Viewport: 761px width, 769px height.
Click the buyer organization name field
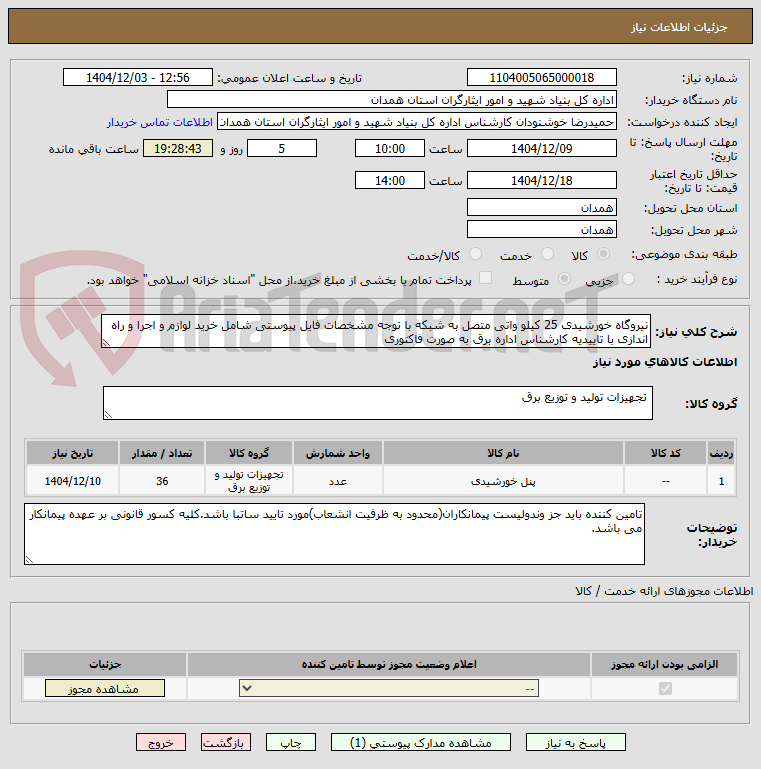coord(392,100)
